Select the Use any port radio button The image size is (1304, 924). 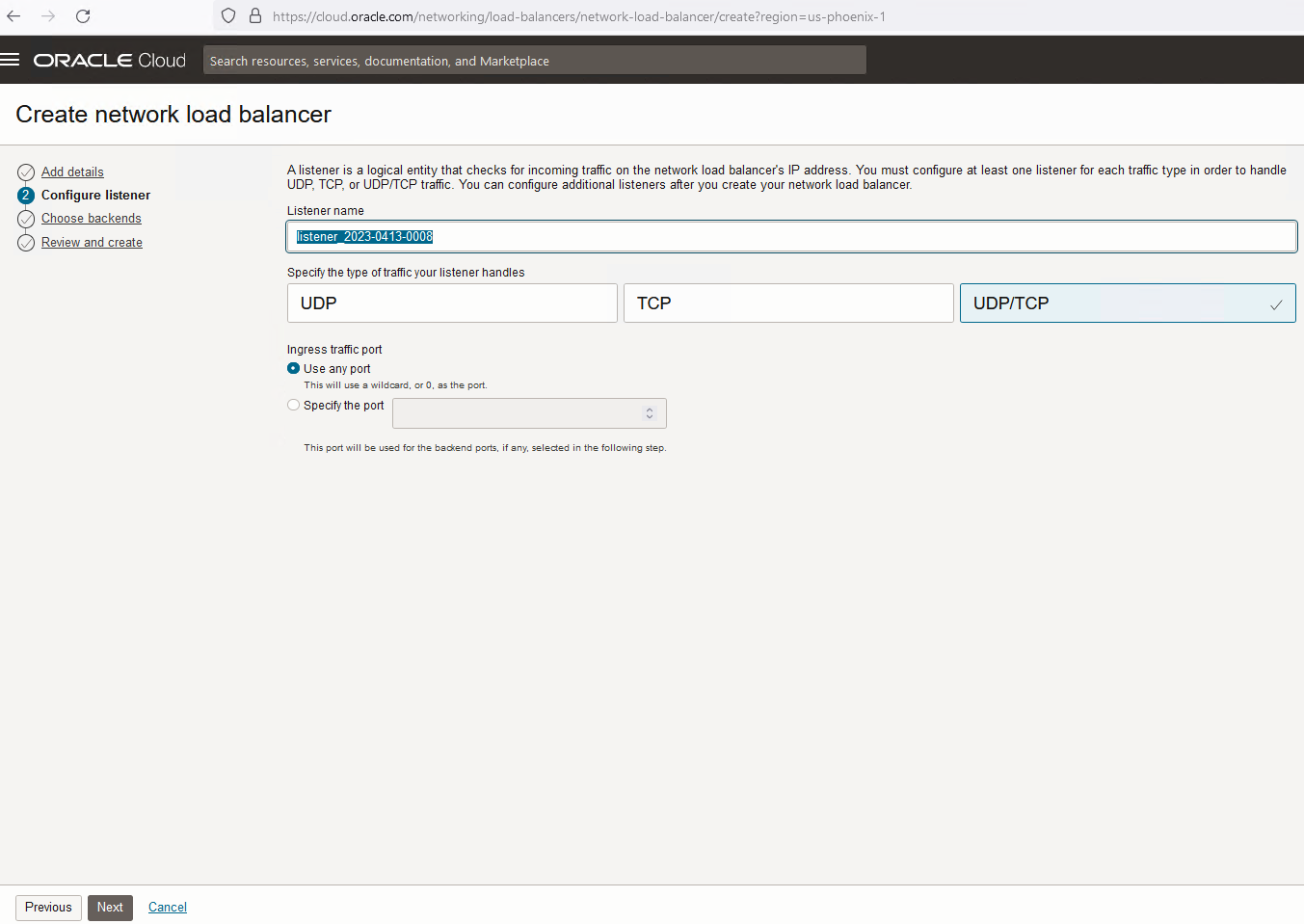(294, 368)
